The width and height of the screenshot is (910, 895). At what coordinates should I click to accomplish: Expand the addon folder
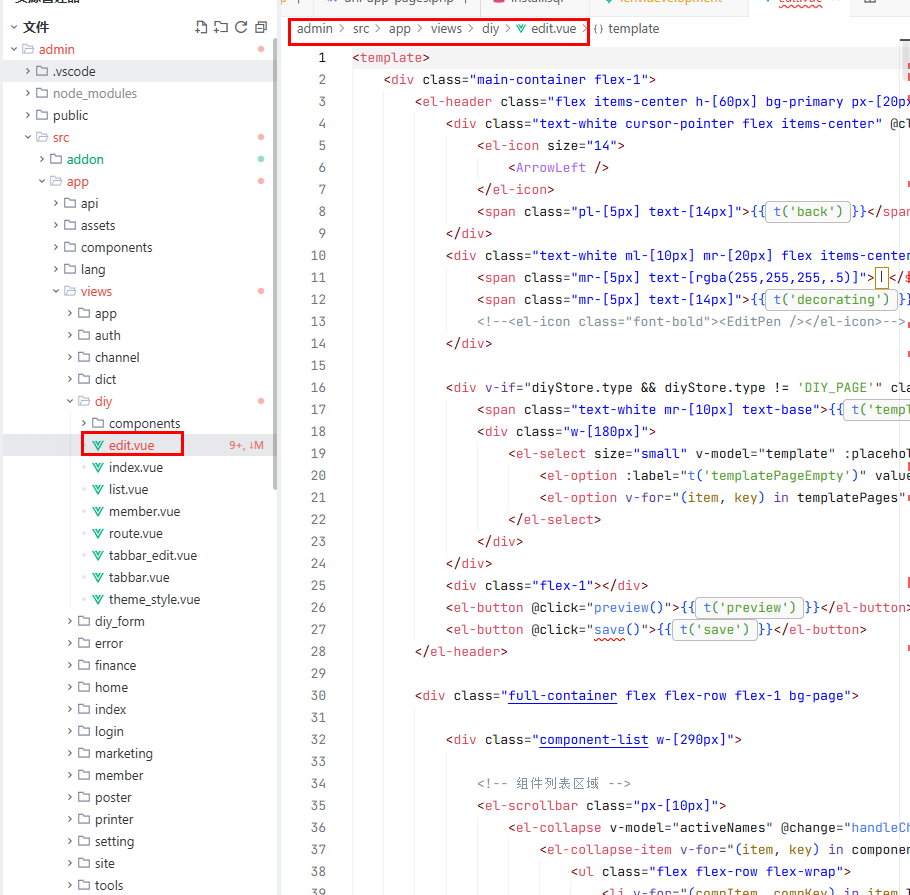(42, 159)
